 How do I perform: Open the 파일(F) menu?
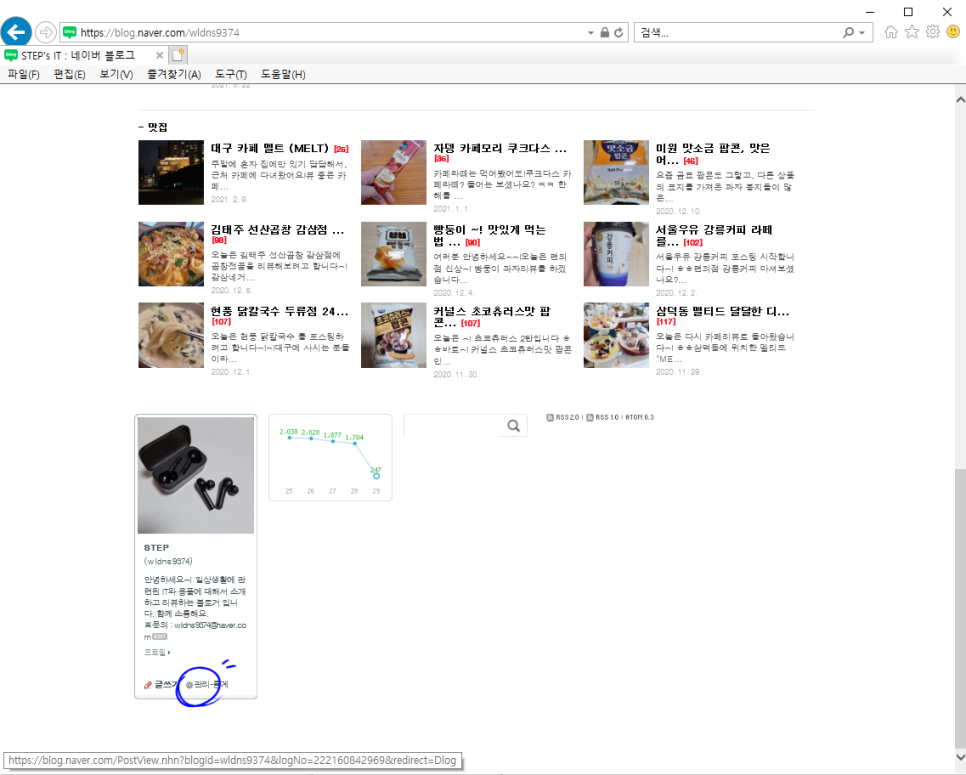coord(23,75)
